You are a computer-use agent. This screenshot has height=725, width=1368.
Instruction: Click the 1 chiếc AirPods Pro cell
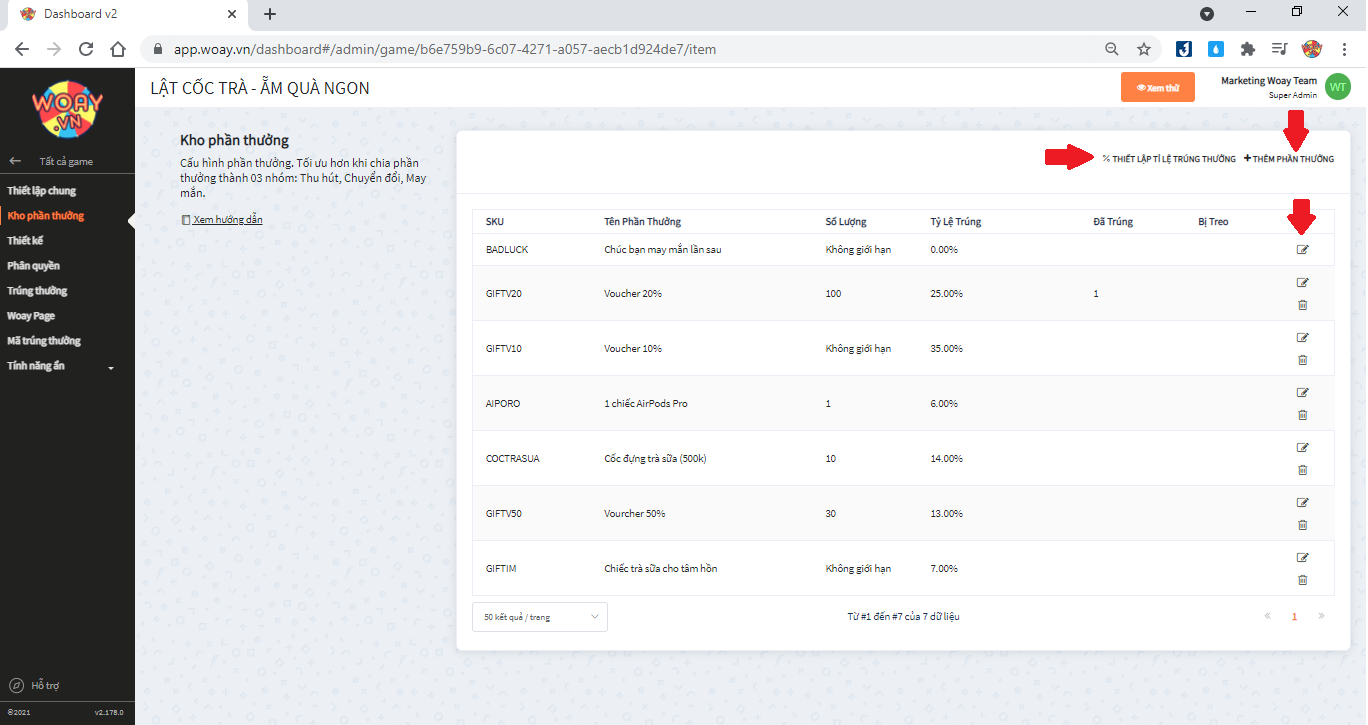click(x=646, y=404)
